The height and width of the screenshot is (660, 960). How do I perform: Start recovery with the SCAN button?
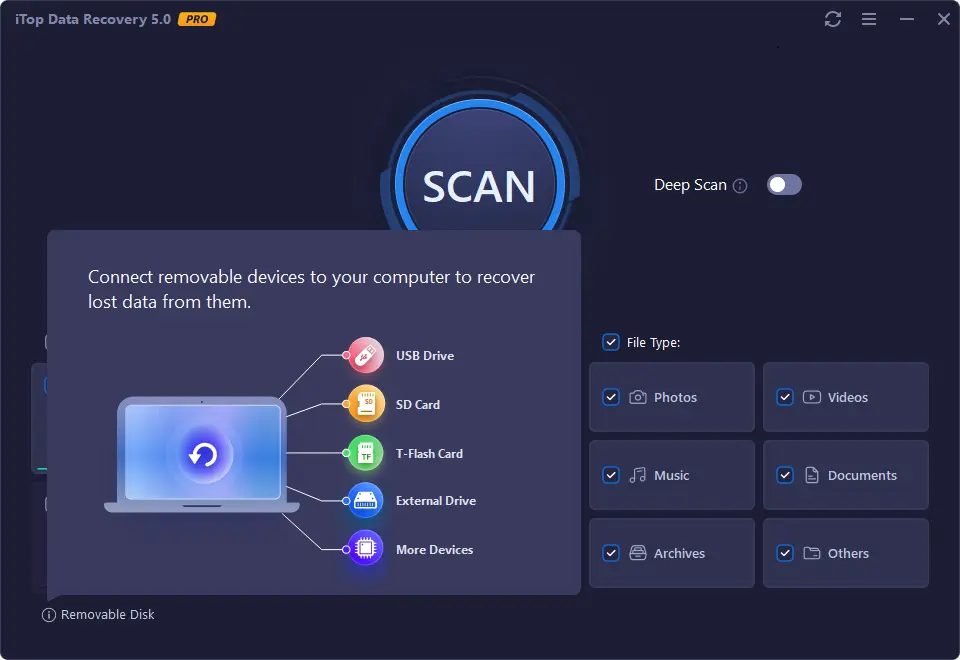click(x=479, y=186)
